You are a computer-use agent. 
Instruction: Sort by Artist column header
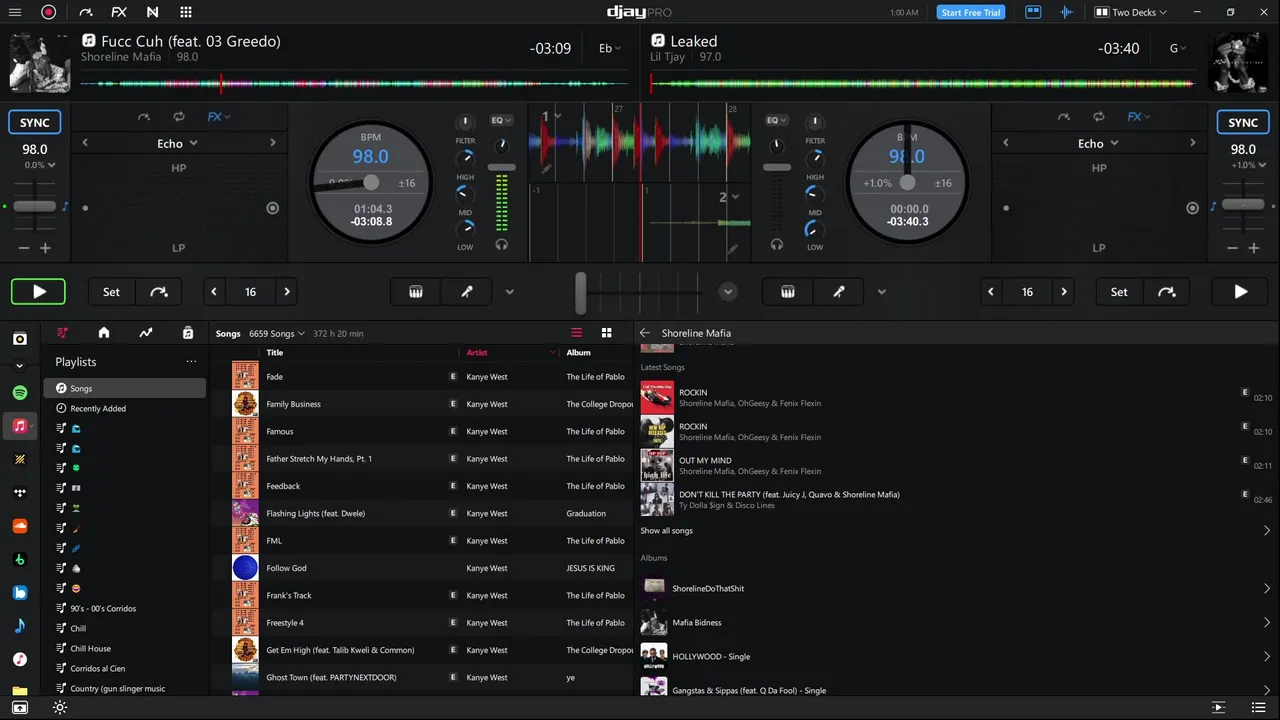pyautogui.click(x=477, y=352)
